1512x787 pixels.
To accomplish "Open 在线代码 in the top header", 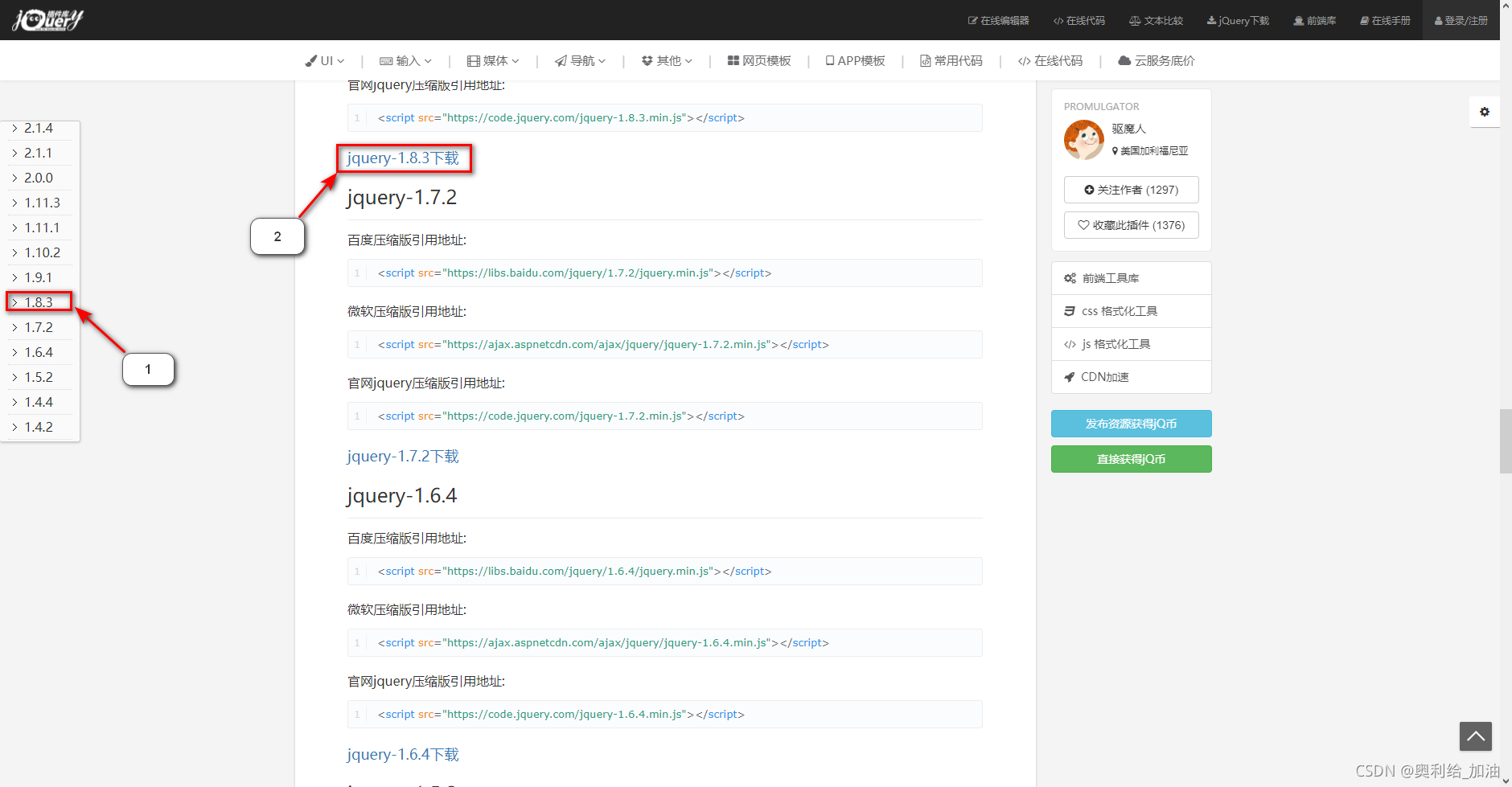I will [1079, 21].
